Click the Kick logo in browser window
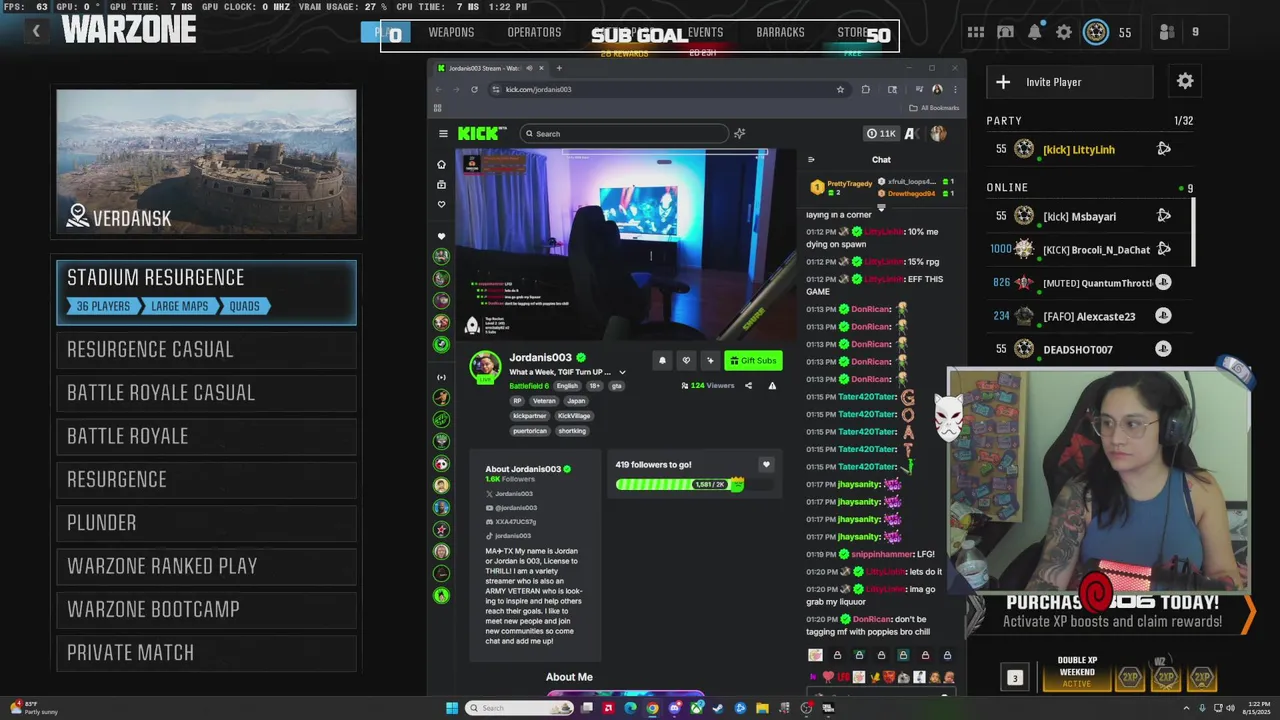1280x720 pixels. (482, 133)
